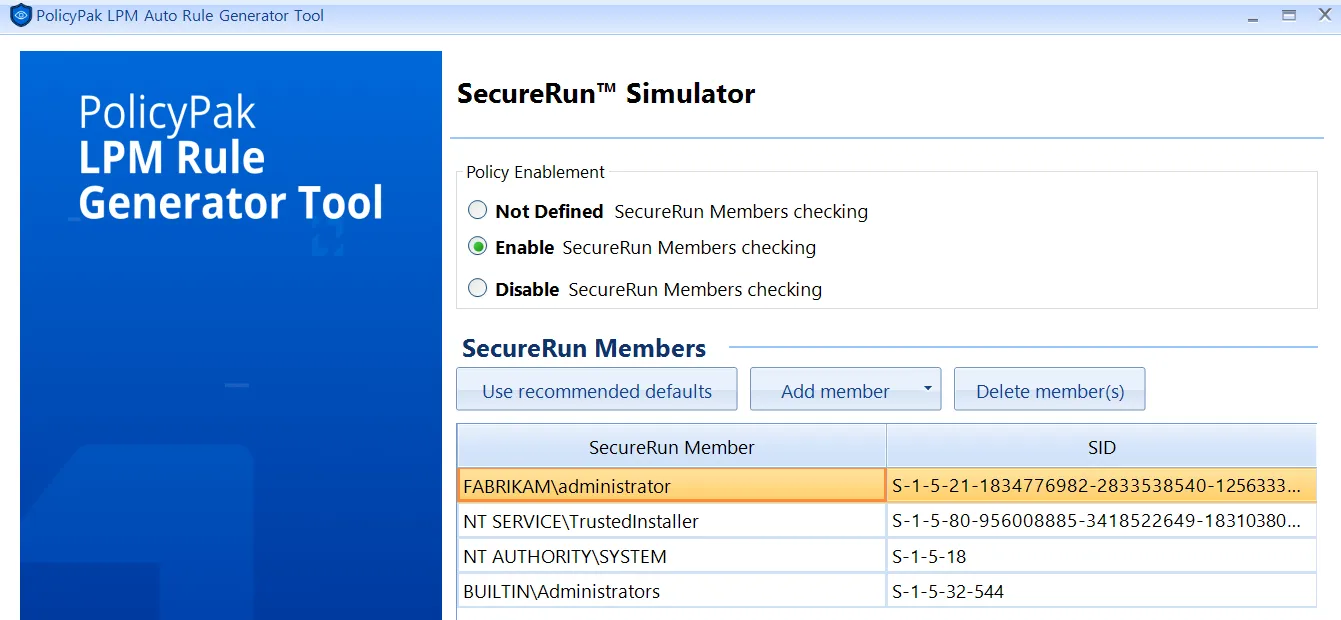The height and width of the screenshot is (620, 1341).
Task: Select the Not Defined policy option
Action: coord(477,210)
